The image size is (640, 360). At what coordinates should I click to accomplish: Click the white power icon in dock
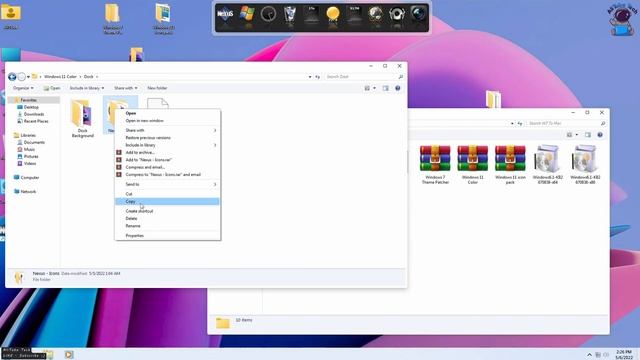[396, 14]
